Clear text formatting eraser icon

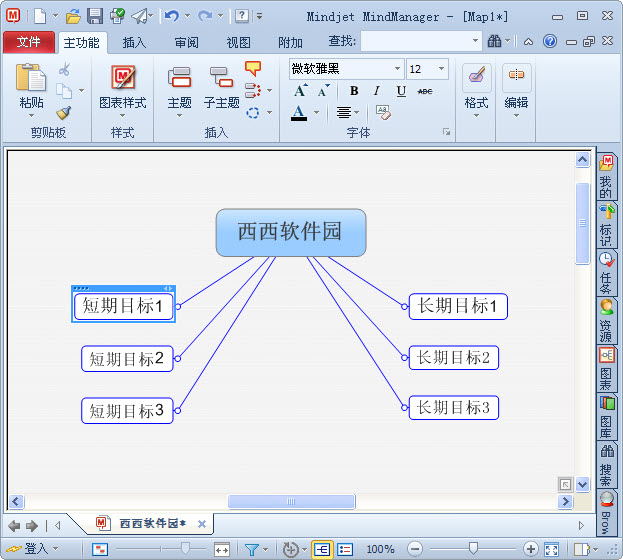click(x=383, y=113)
